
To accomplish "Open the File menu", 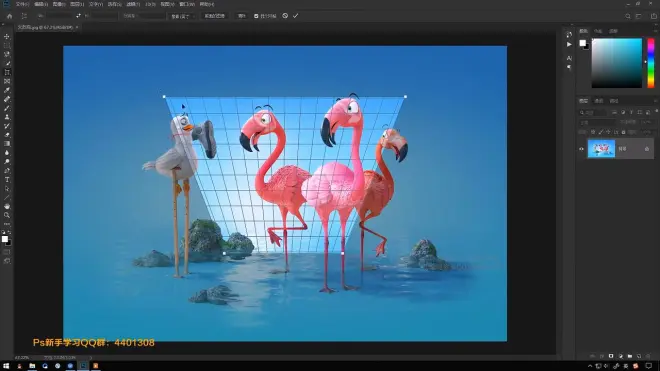I will [x=22, y=4].
